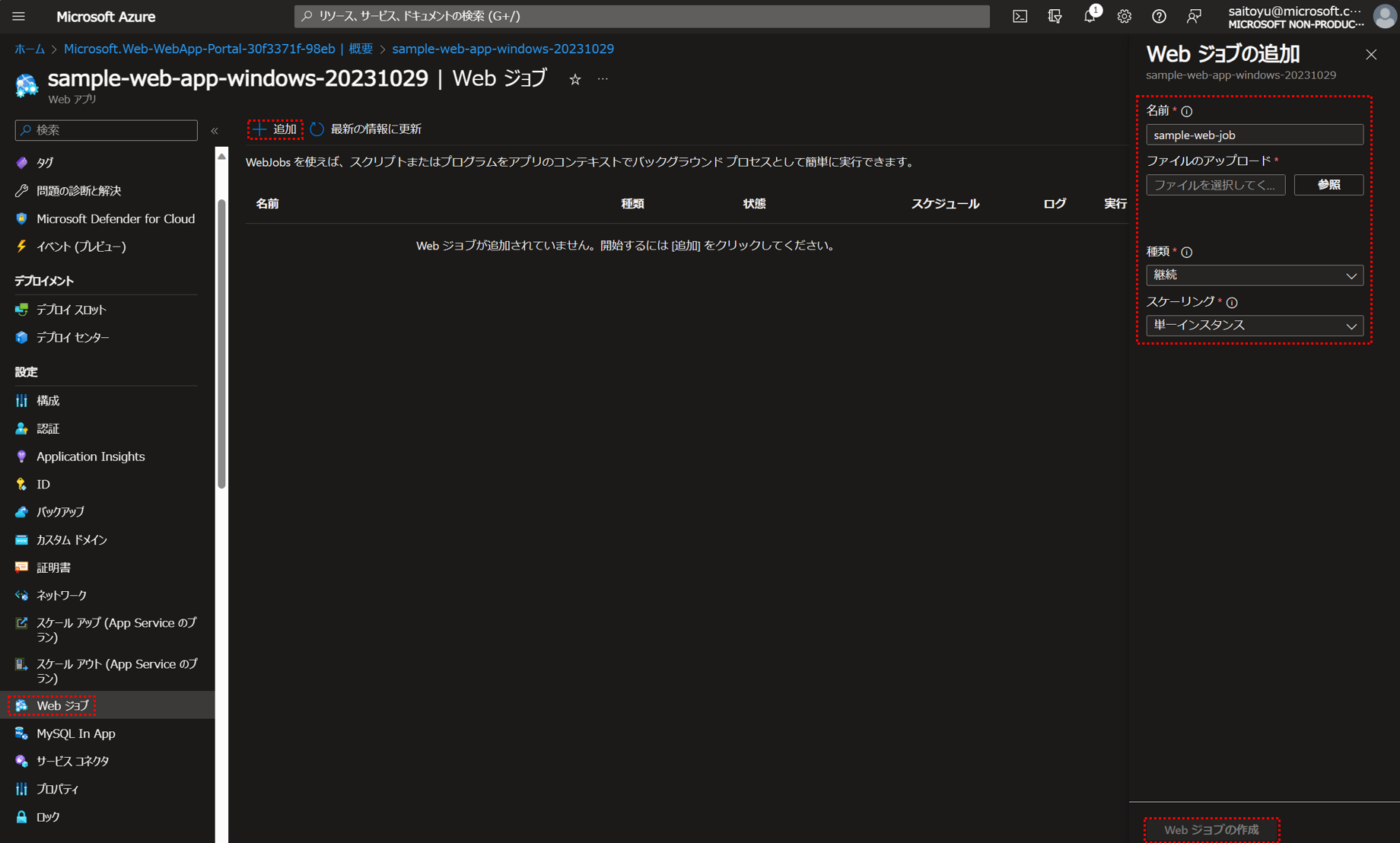Focus the sidebar 検索 box
Image resolution: width=1400 pixels, height=843 pixels.
point(107,130)
